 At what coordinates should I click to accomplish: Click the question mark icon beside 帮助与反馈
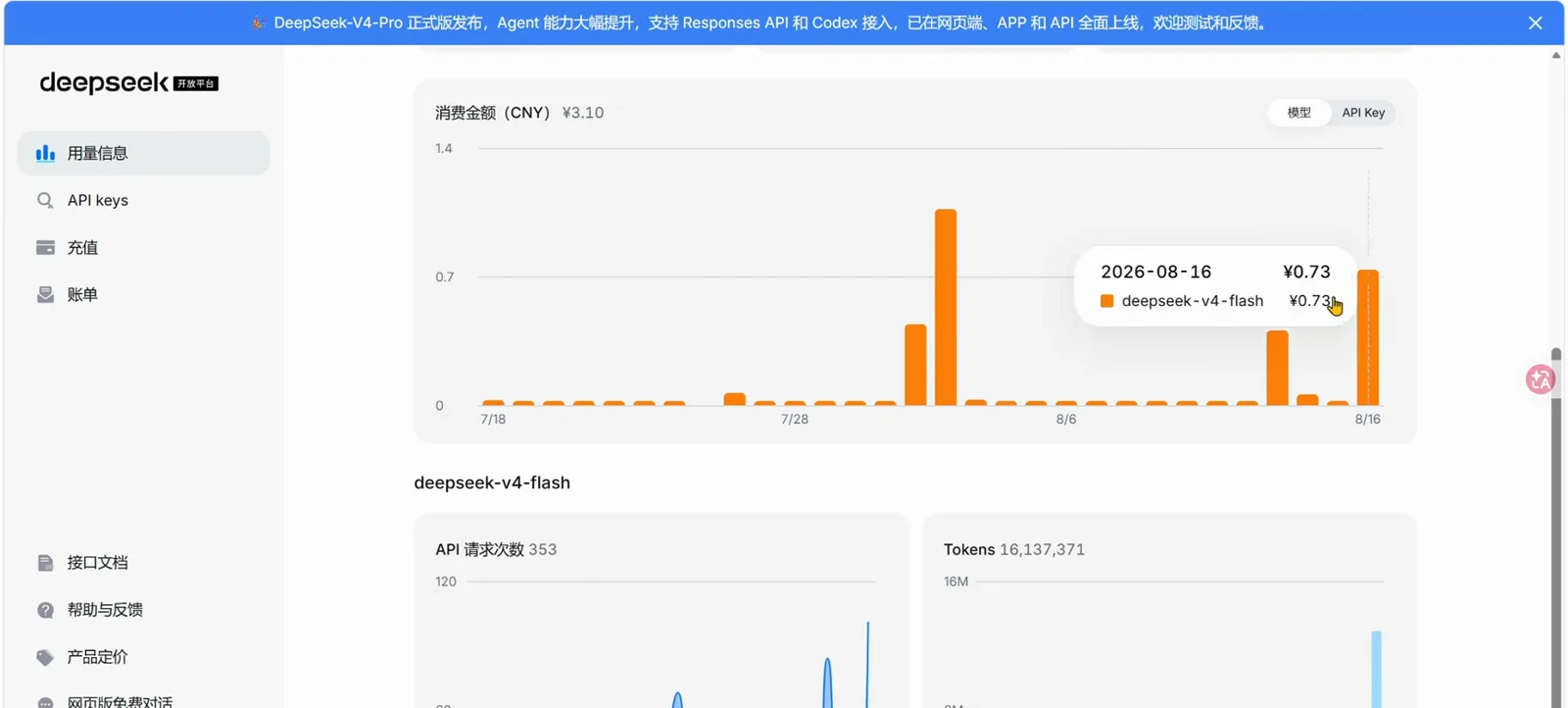coord(45,610)
